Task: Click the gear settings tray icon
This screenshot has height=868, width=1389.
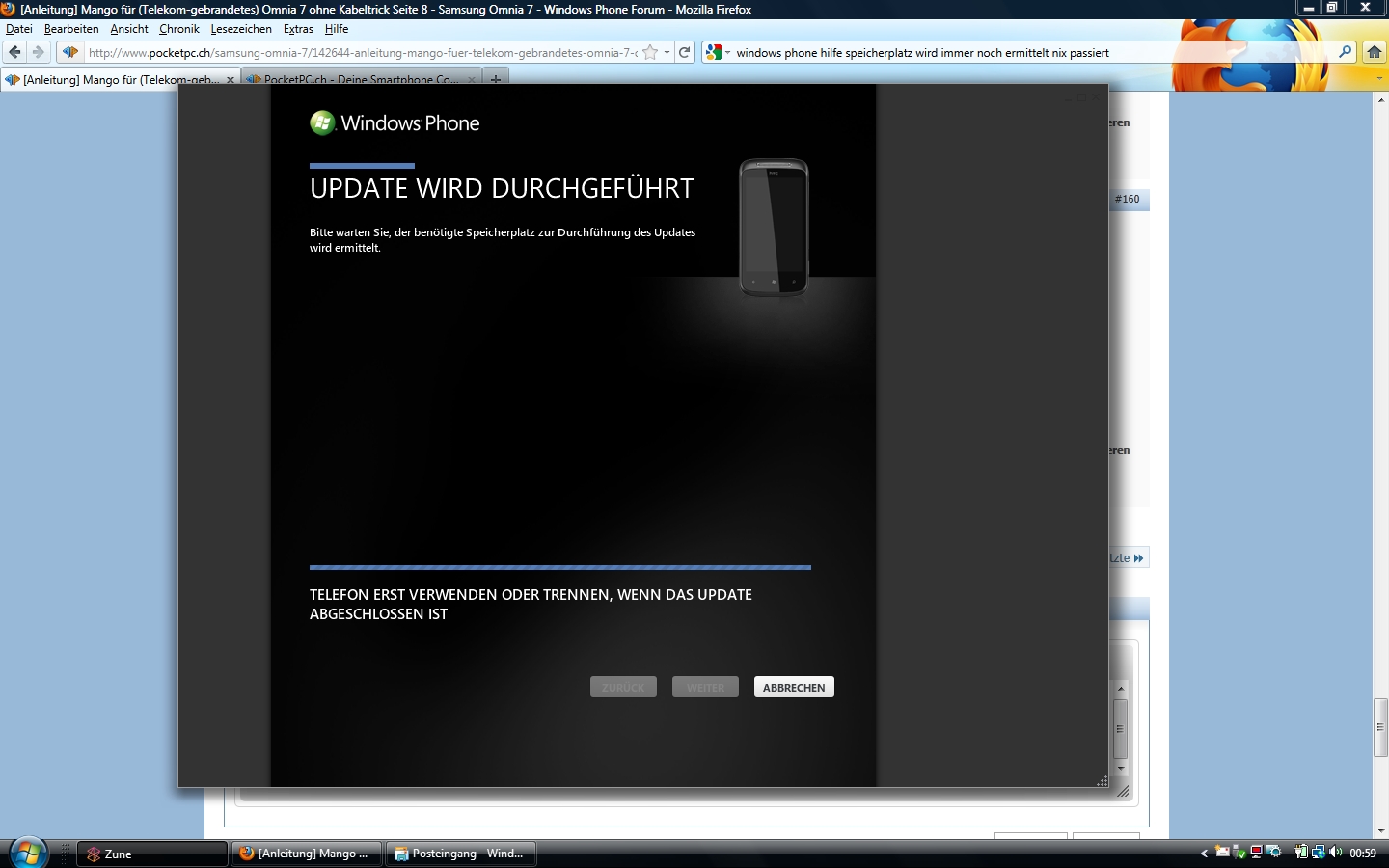Action: (x=1274, y=852)
